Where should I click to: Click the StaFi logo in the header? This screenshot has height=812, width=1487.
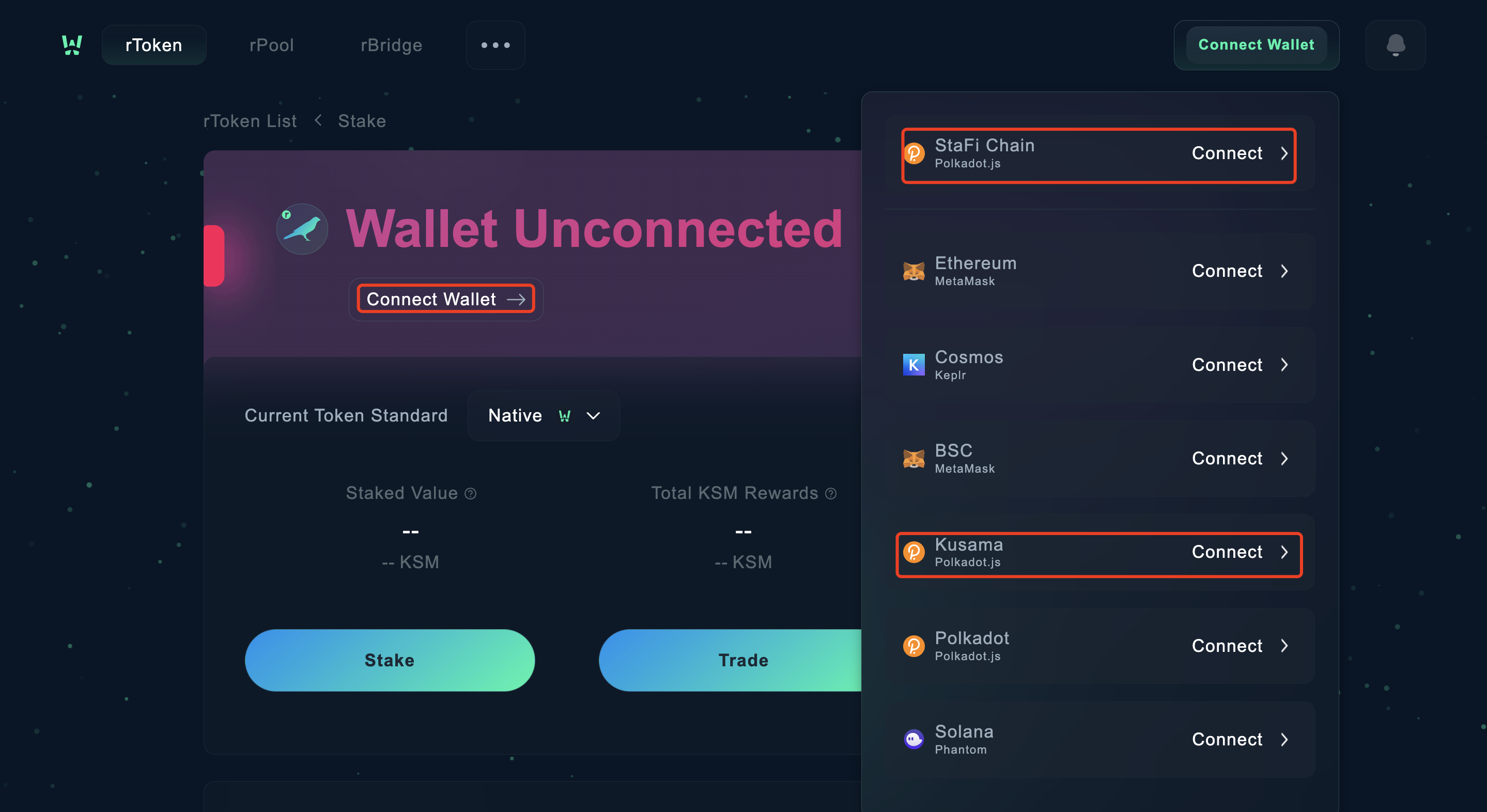(72, 45)
